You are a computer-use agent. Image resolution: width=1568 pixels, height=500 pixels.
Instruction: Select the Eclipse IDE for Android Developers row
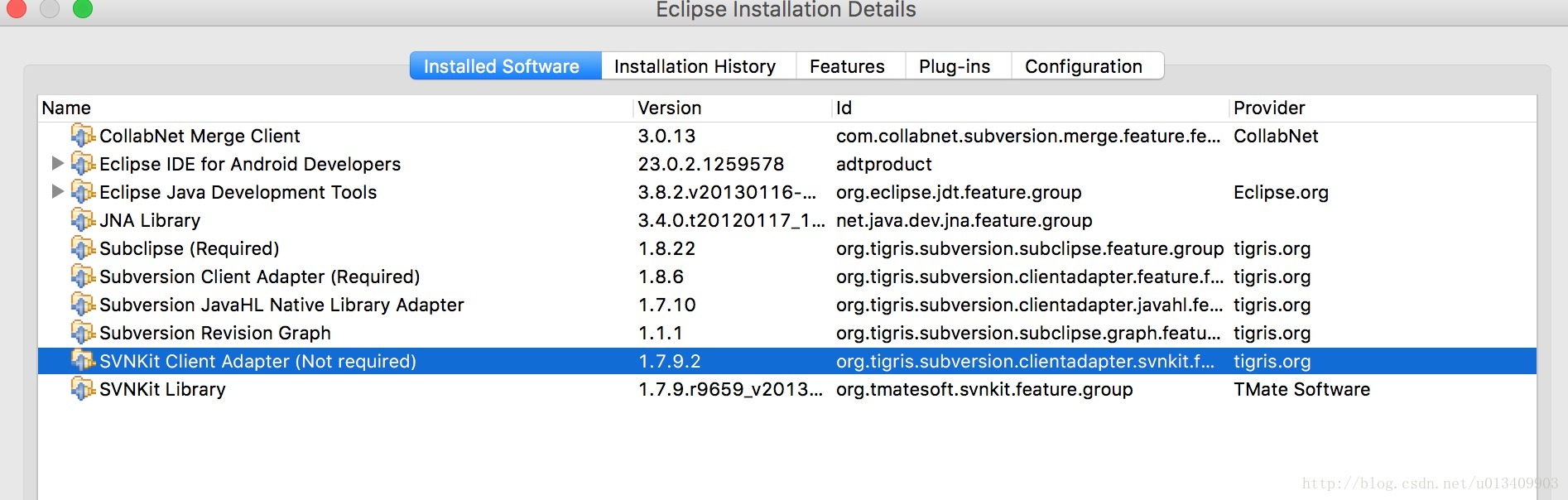(787, 164)
